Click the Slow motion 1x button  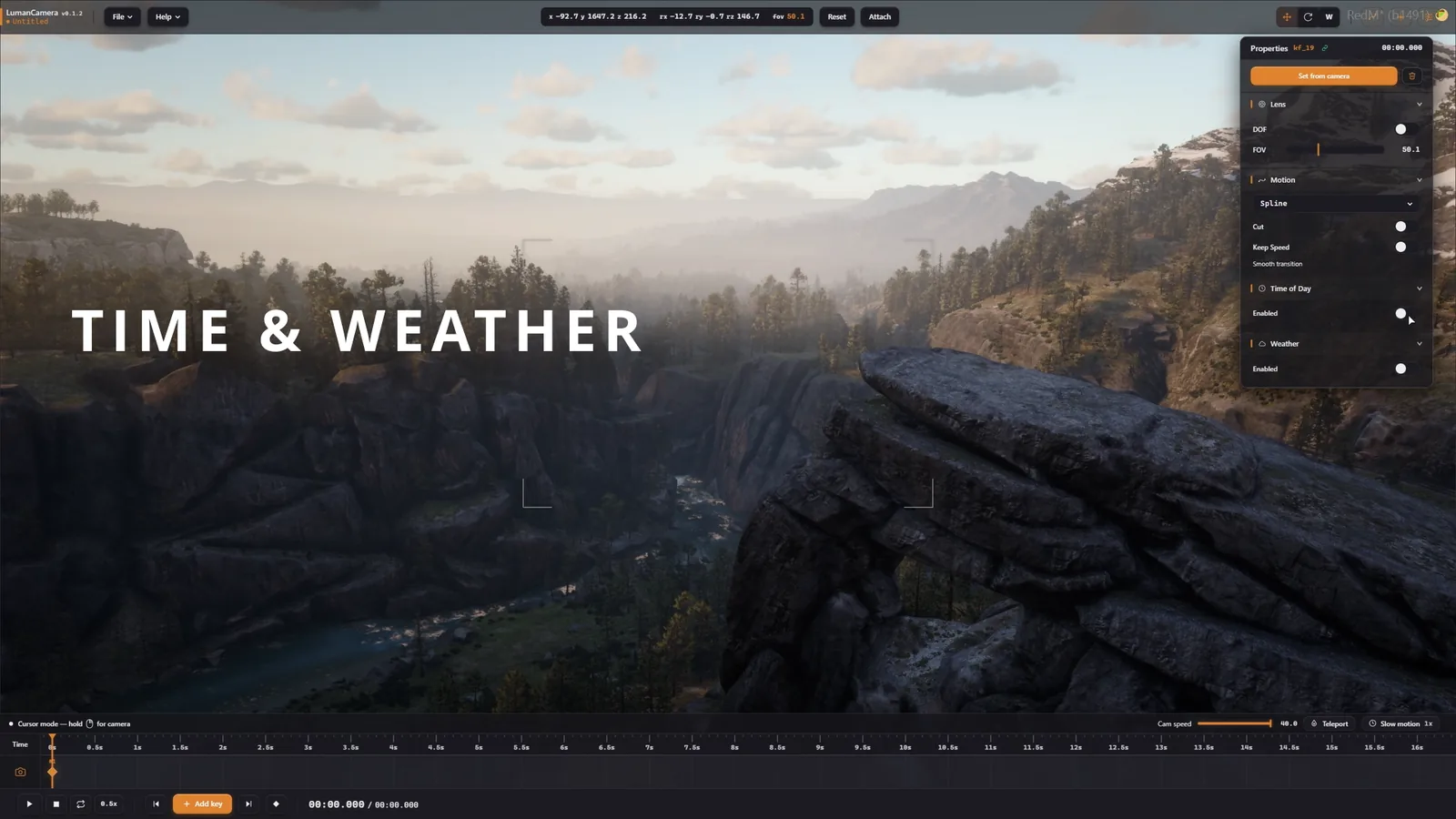point(1400,723)
